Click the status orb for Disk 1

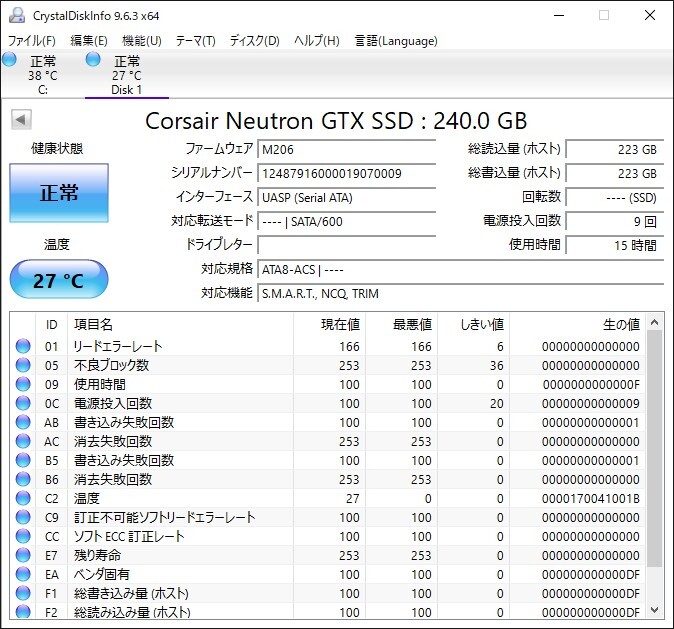click(93, 59)
